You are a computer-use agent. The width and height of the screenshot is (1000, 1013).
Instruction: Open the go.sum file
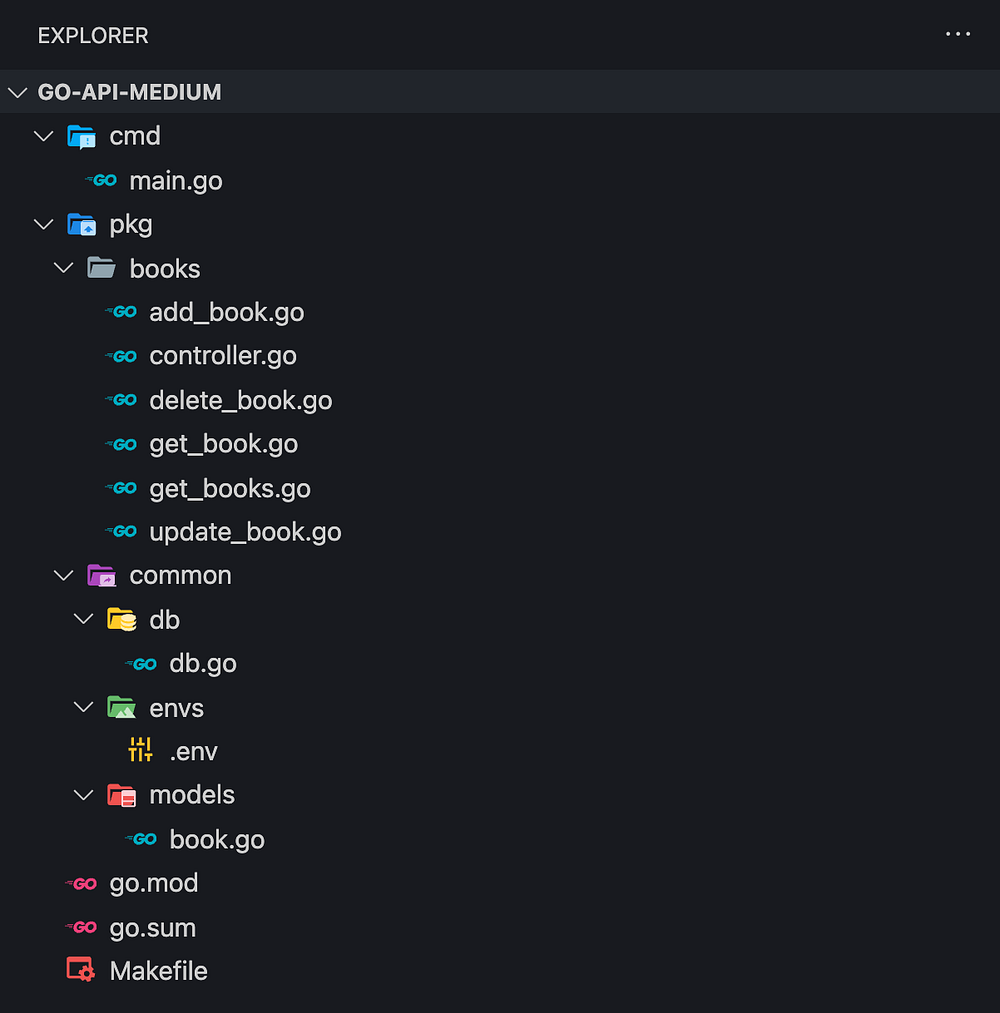click(152, 928)
